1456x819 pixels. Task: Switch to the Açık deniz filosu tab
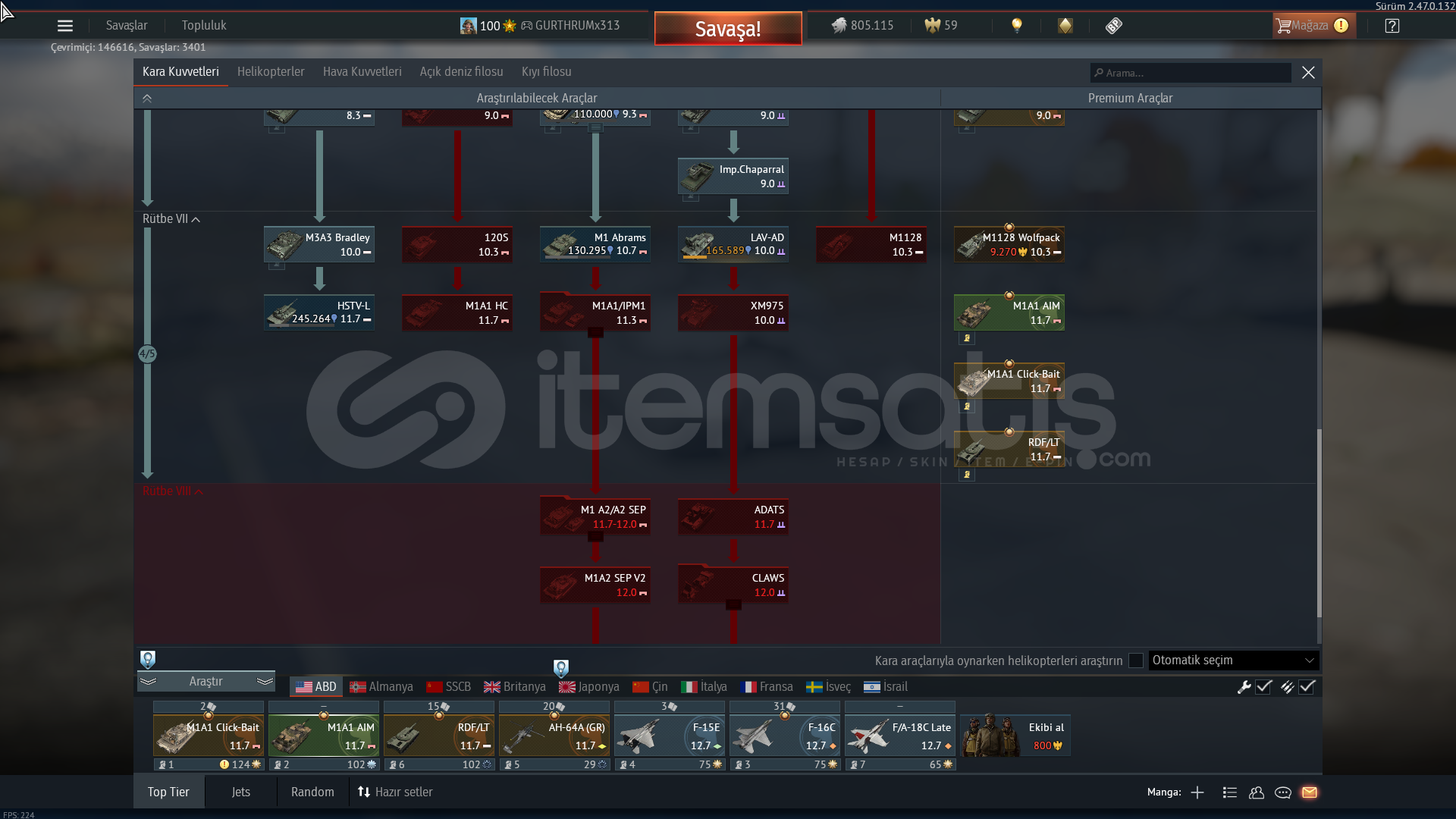pyautogui.click(x=462, y=72)
